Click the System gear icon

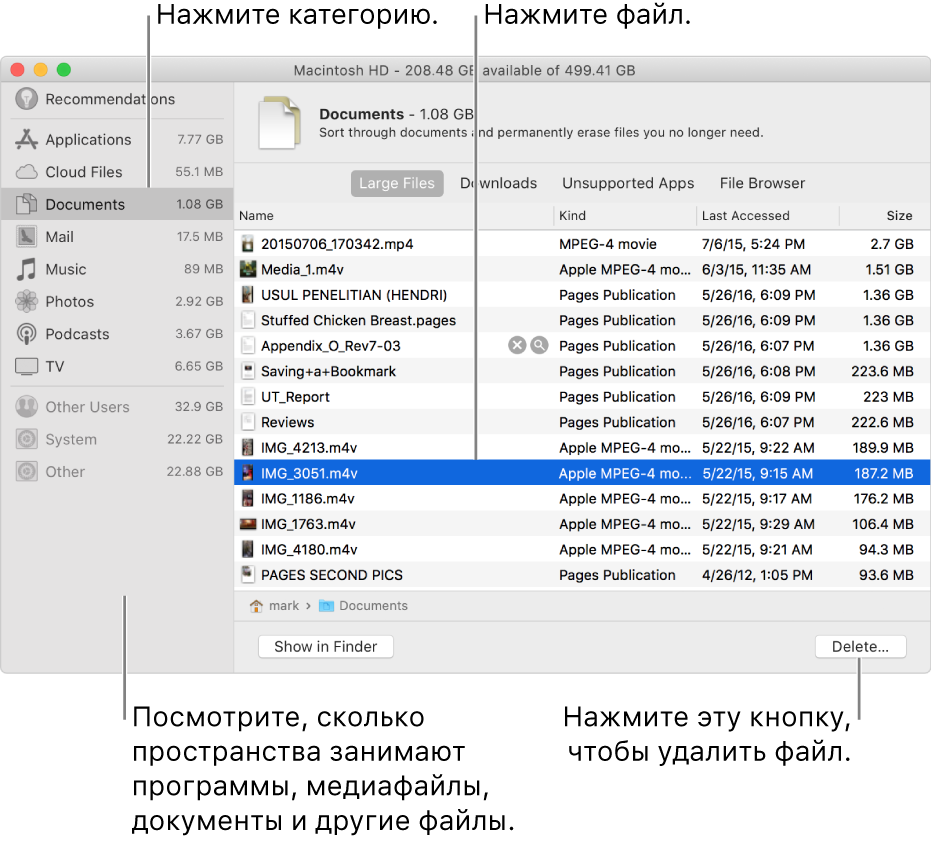(26, 440)
